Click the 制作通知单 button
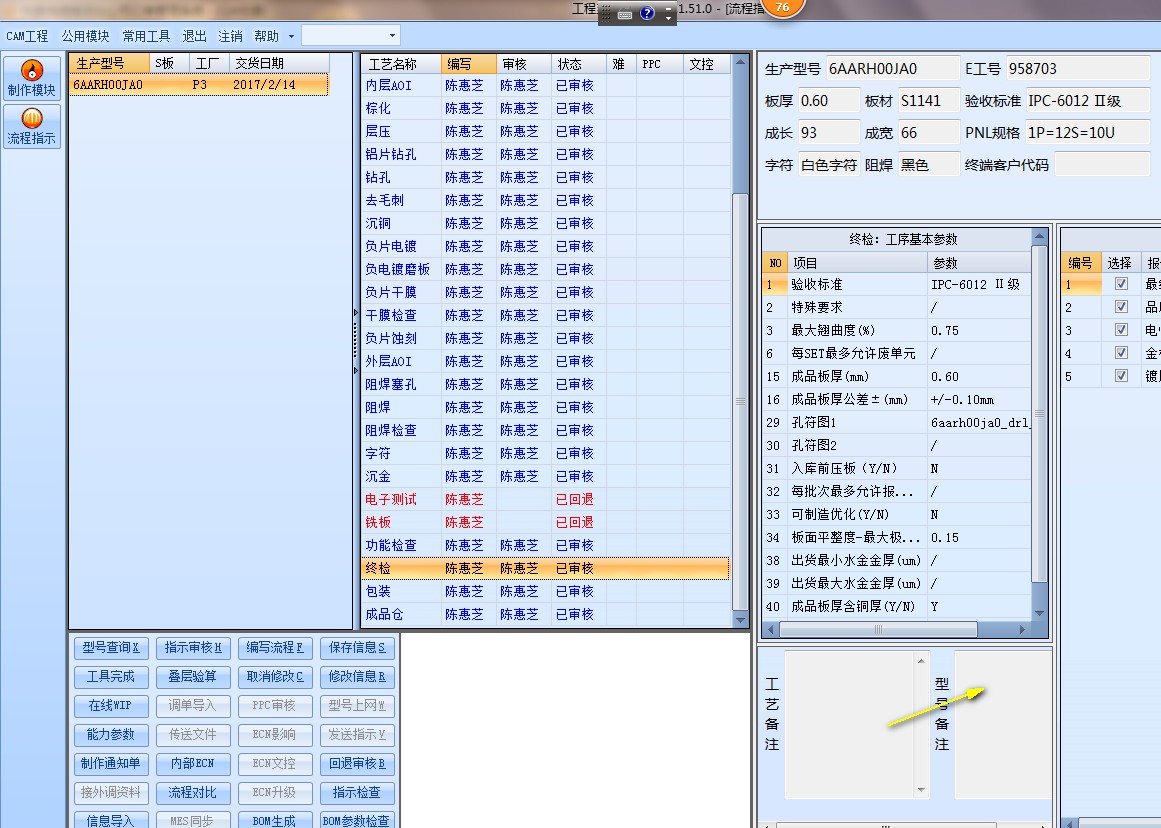Image resolution: width=1161 pixels, height=828 pixels. (x=111, y=764)
